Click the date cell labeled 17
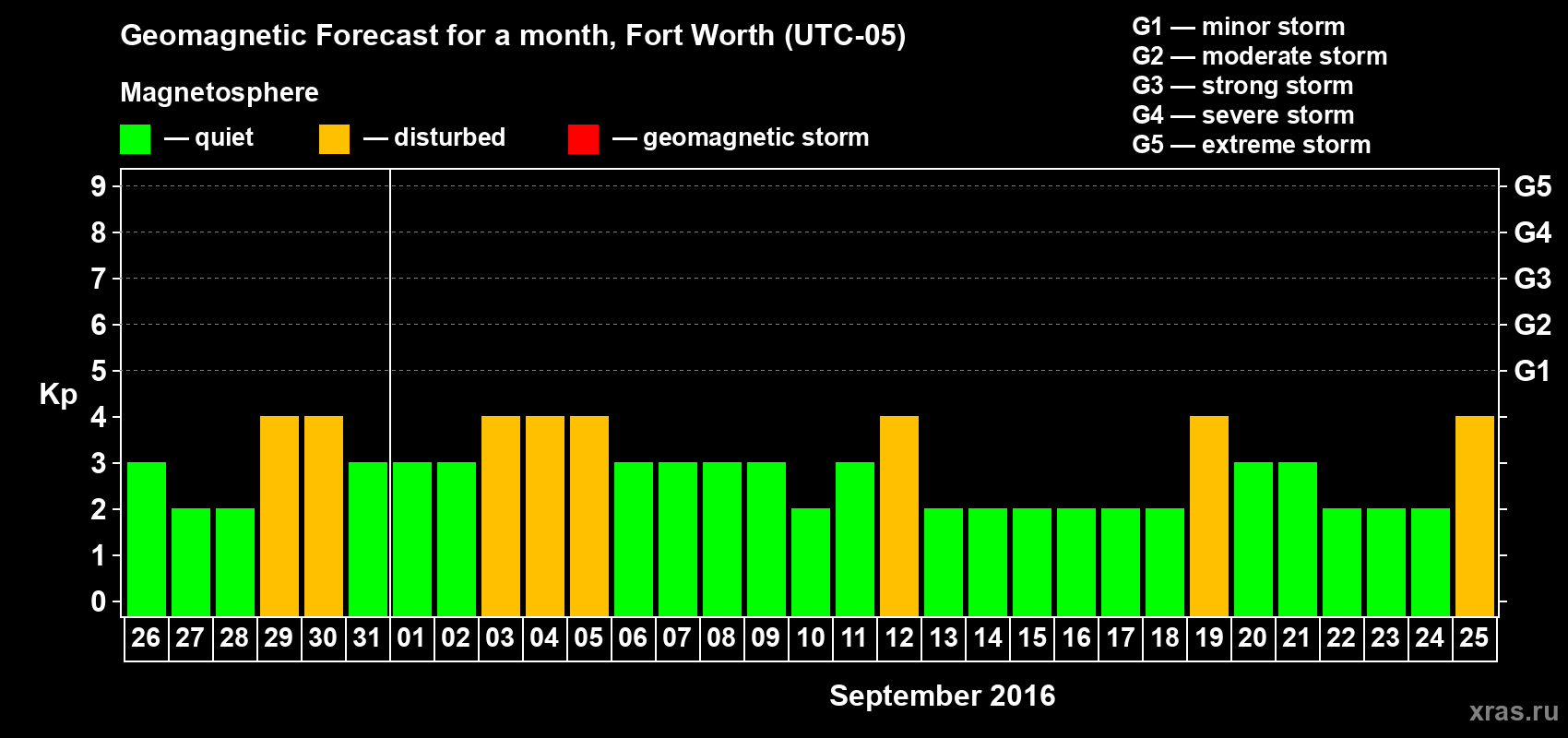This screenshot has height=738, width=1568. [1120, 638]
